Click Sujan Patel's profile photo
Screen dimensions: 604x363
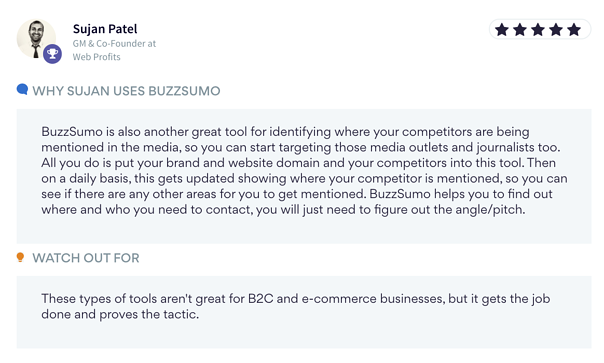tap(36, 39)
